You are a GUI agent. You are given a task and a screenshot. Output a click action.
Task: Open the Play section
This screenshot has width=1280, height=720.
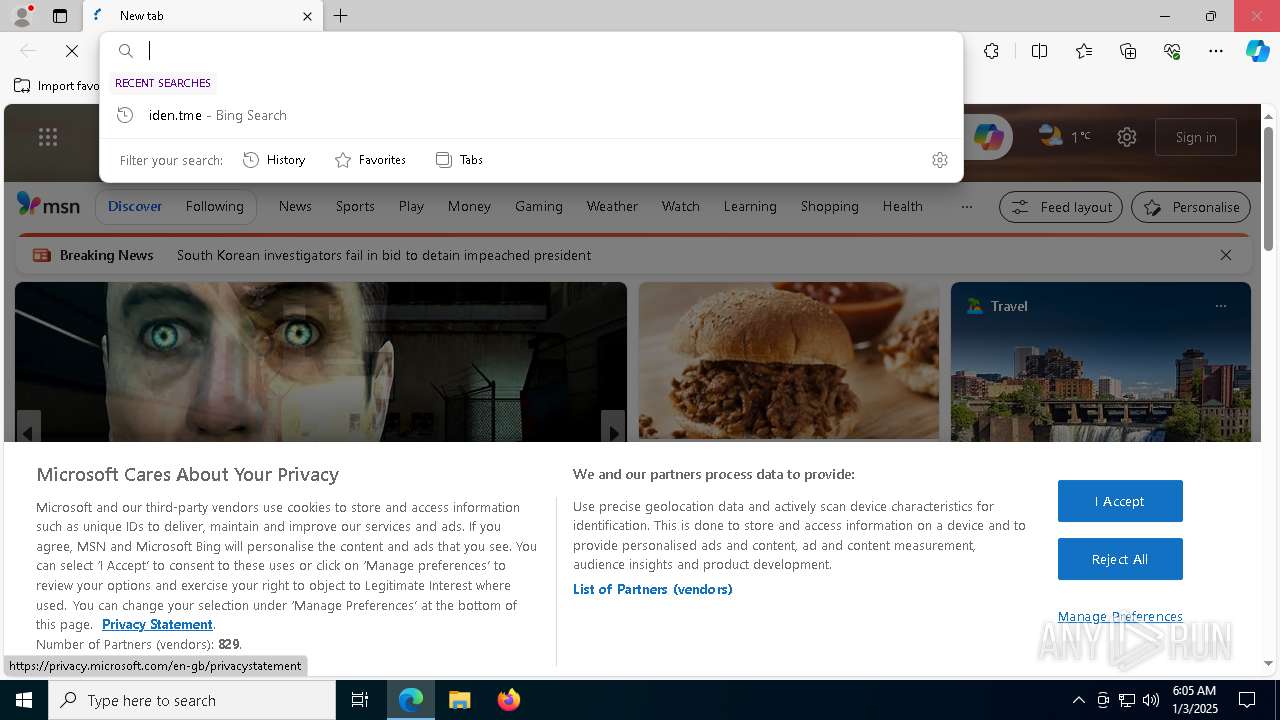coord(411,206)
